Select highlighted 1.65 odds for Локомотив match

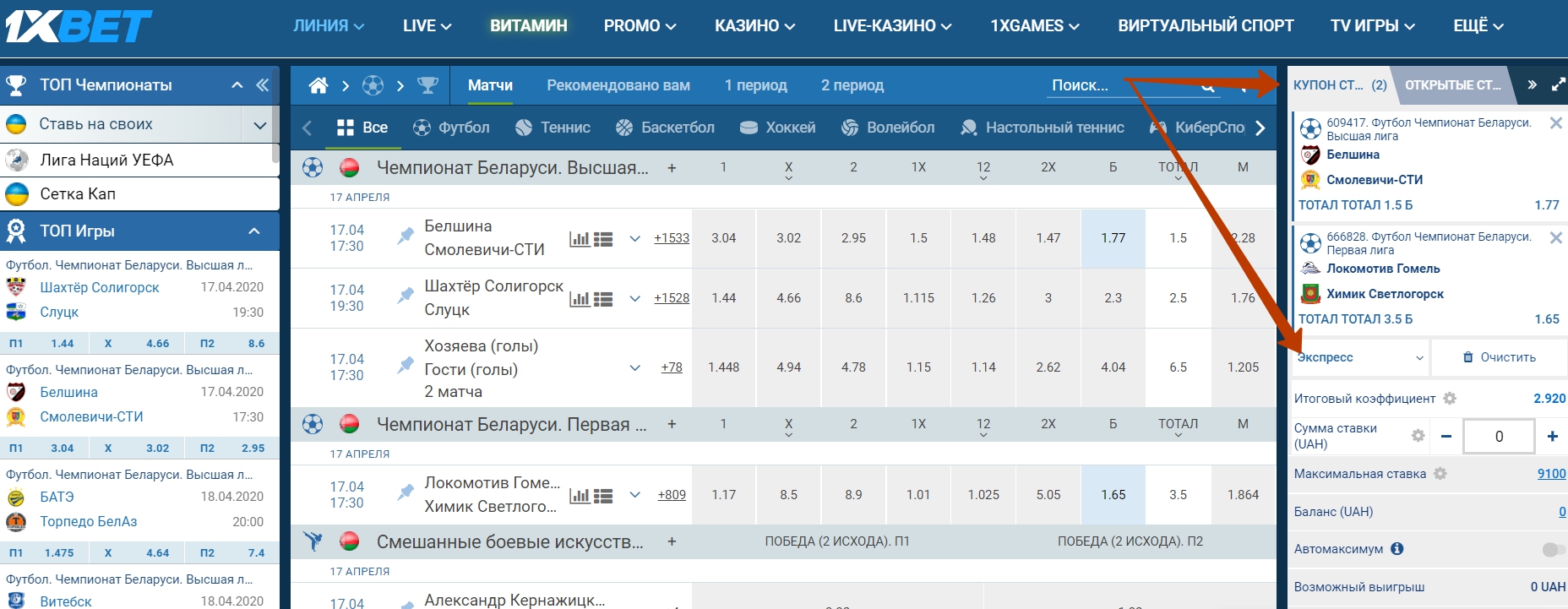[1113, 496]
